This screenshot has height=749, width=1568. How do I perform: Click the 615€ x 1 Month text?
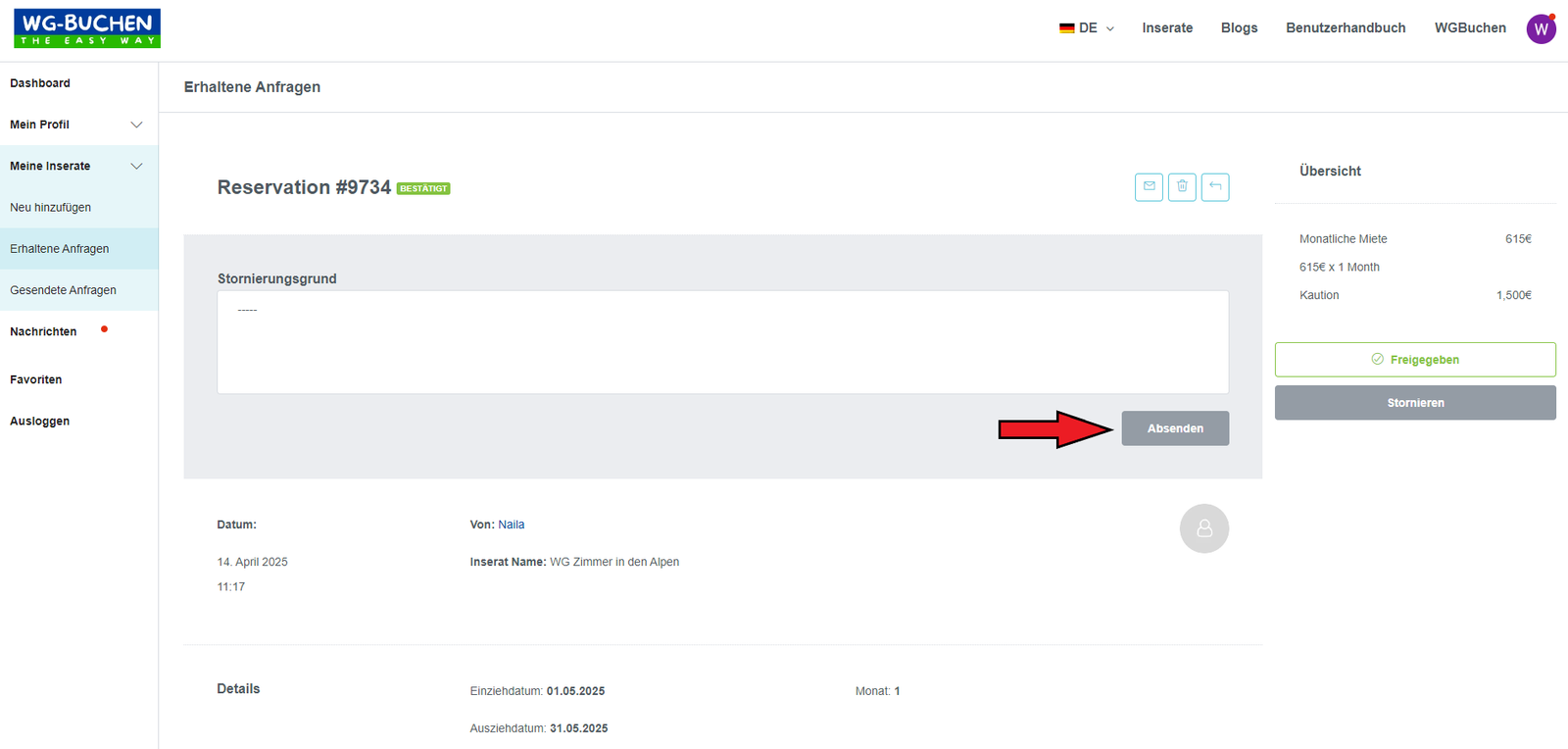[x=1339, y=267]
